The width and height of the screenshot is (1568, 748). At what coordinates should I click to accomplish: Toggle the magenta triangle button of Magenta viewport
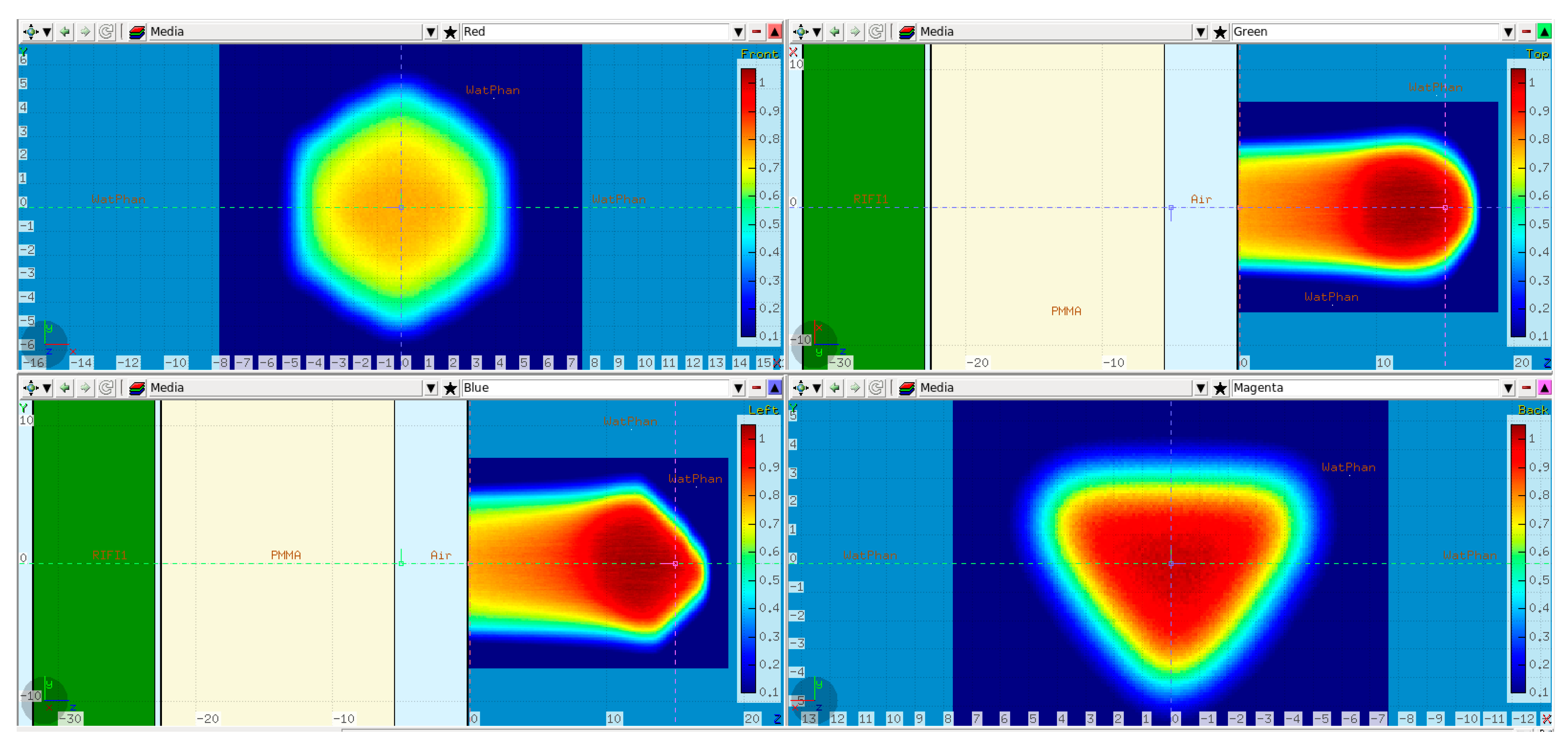(x=1544, y=388)
